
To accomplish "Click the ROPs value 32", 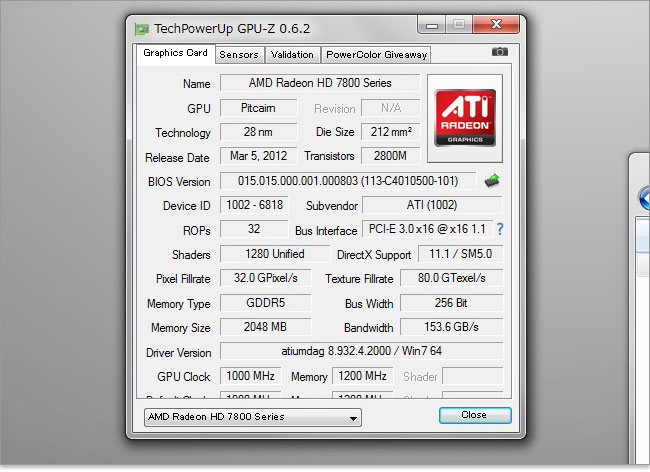I will 254,229.
